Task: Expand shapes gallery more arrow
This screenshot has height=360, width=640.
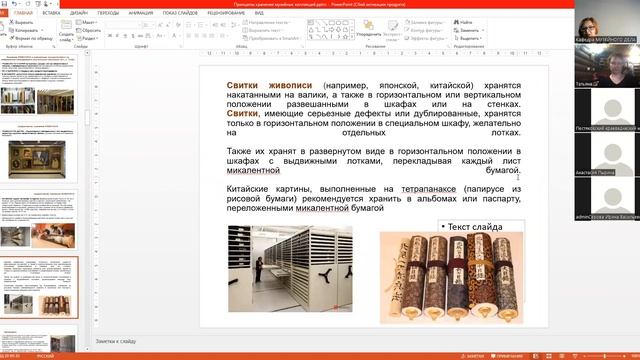Action: (x=352, y=38)
